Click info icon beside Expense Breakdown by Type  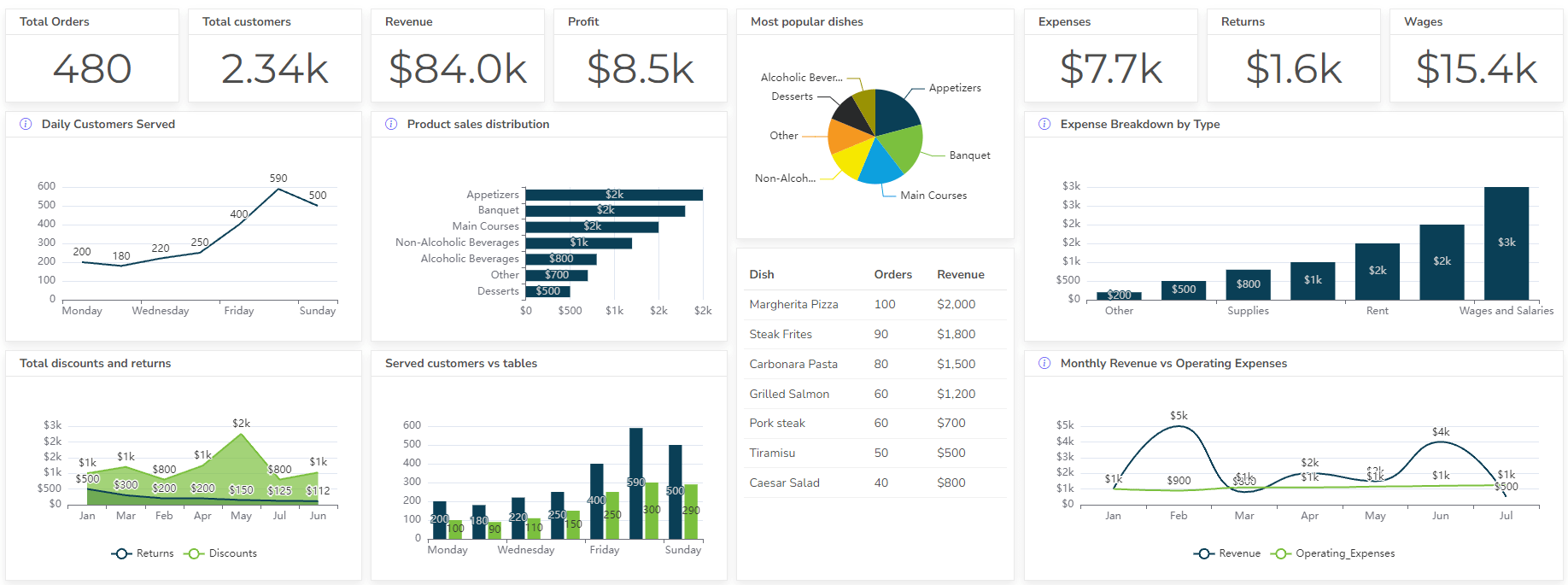pos(1044,124)
